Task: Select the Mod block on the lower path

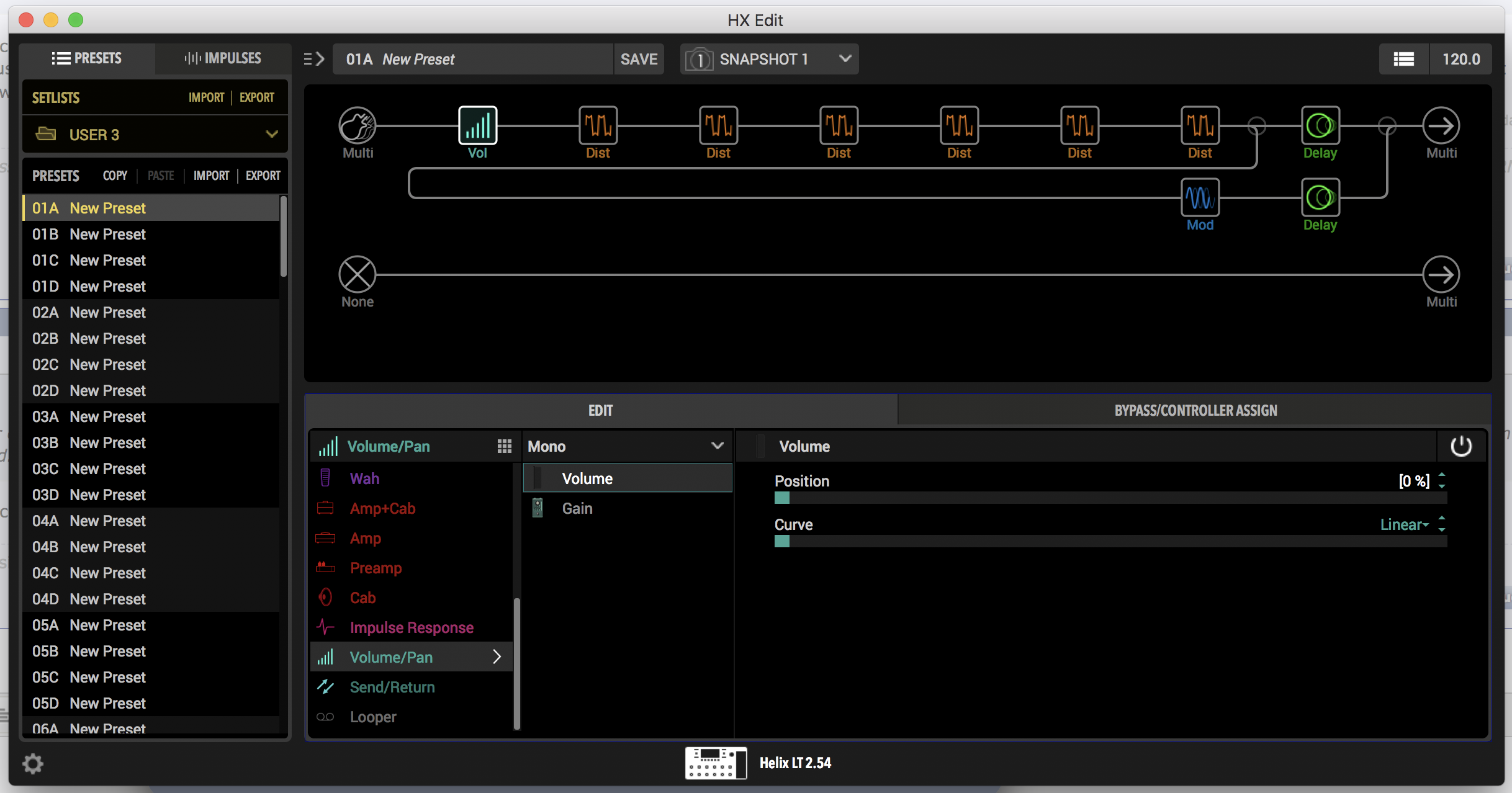Action: point(1200,197)
